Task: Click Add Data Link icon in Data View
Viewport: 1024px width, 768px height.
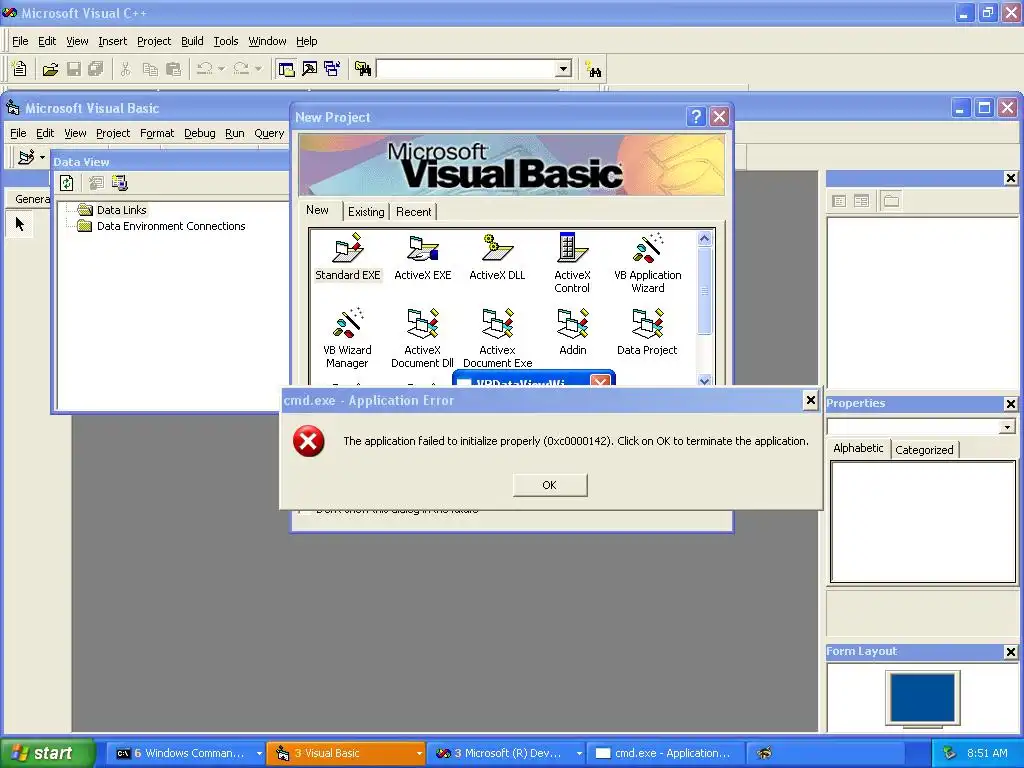Action: coord(96,183)
